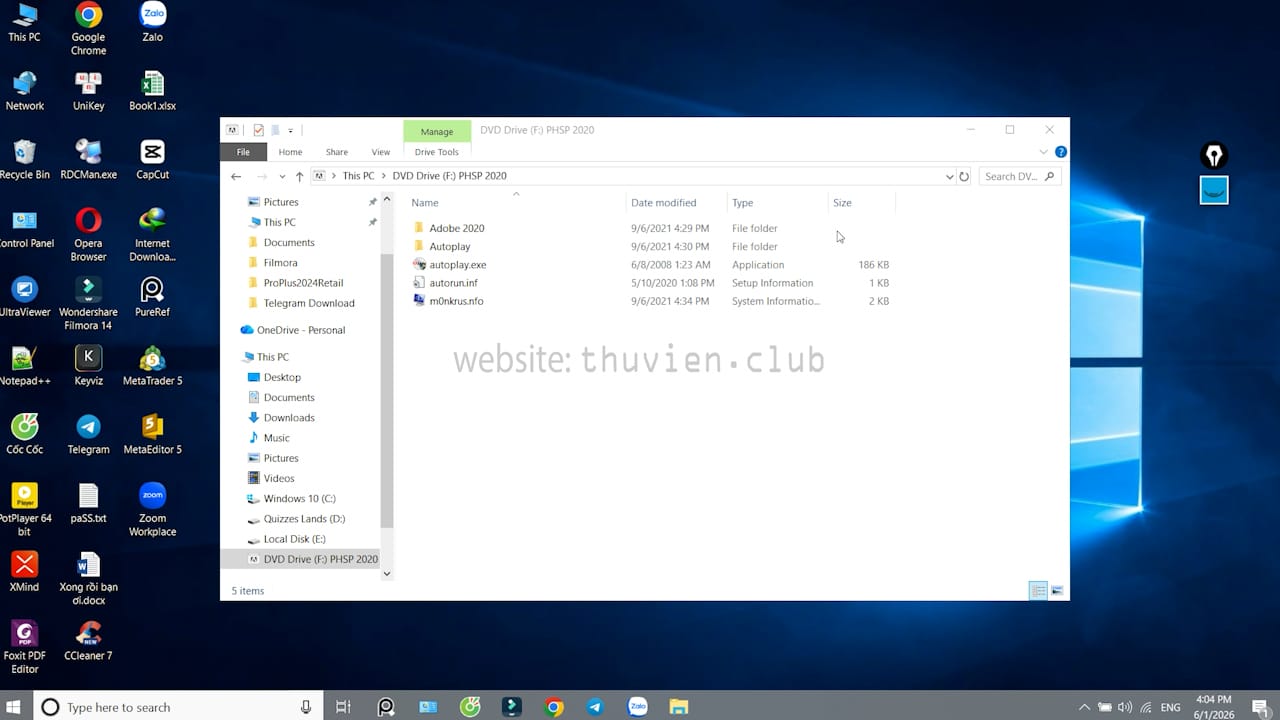This screenshot has height=720, width=1280.
Task: Unpin Pictures from Quick access
Action: 372,202
